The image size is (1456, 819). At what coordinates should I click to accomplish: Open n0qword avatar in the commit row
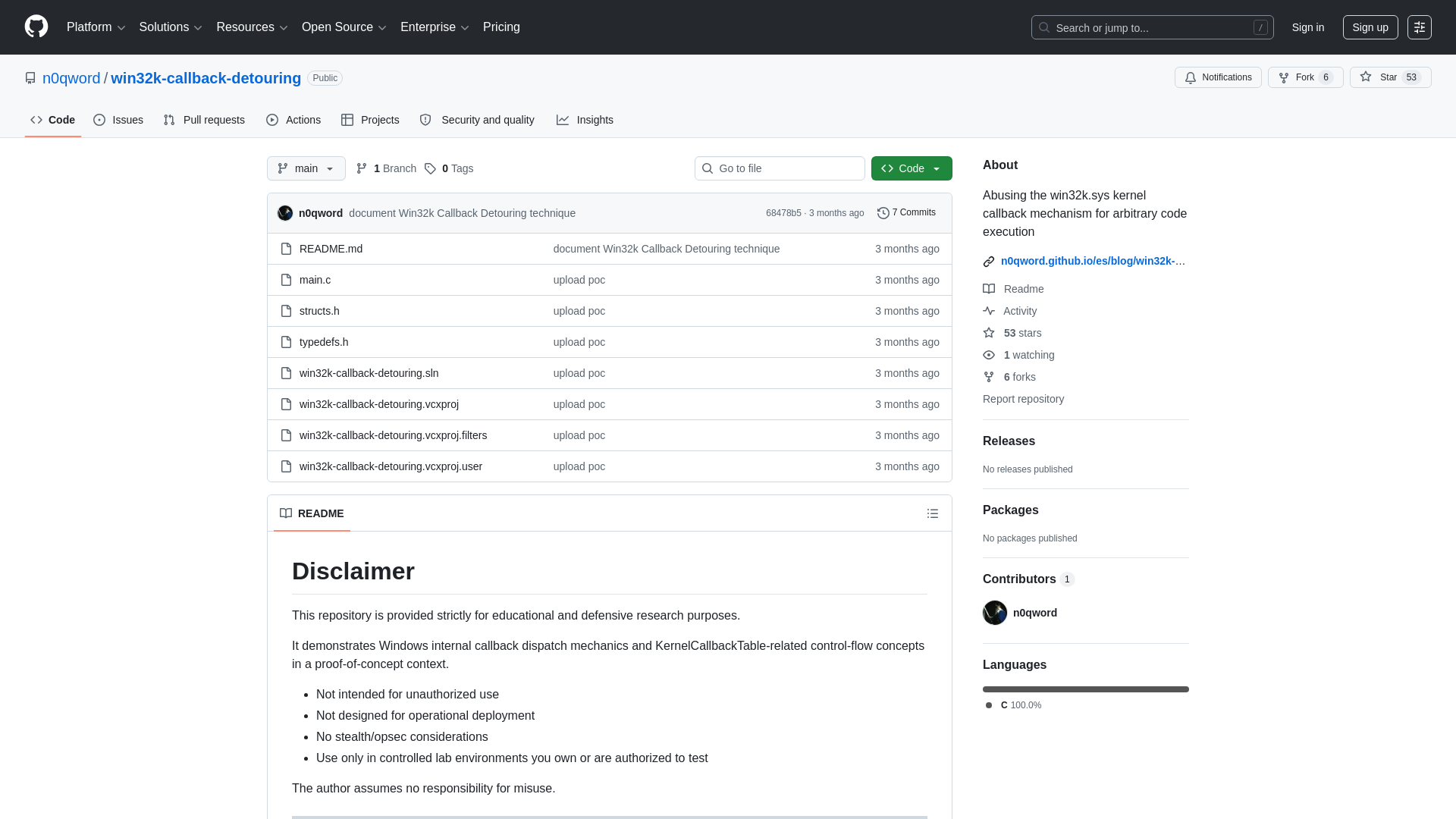[x=285, y=213]
